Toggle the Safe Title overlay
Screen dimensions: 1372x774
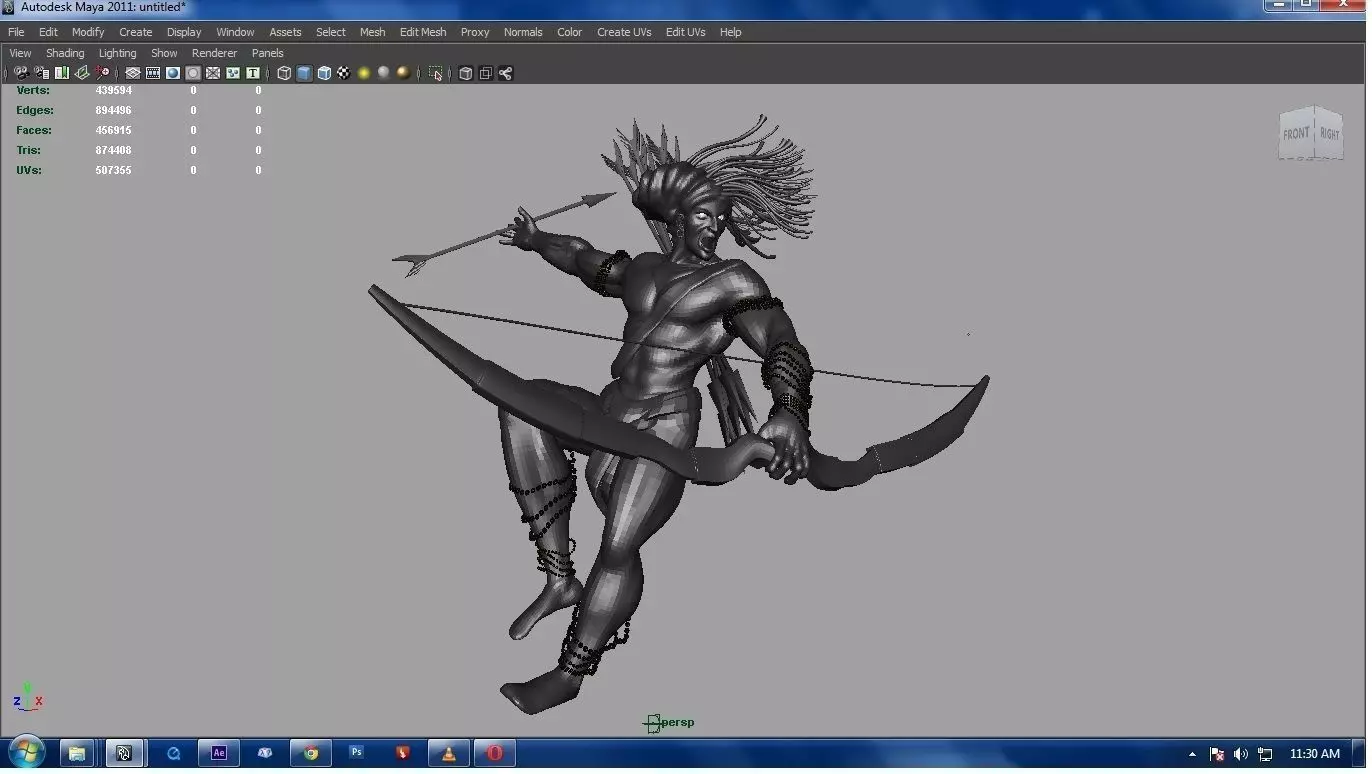253,73
